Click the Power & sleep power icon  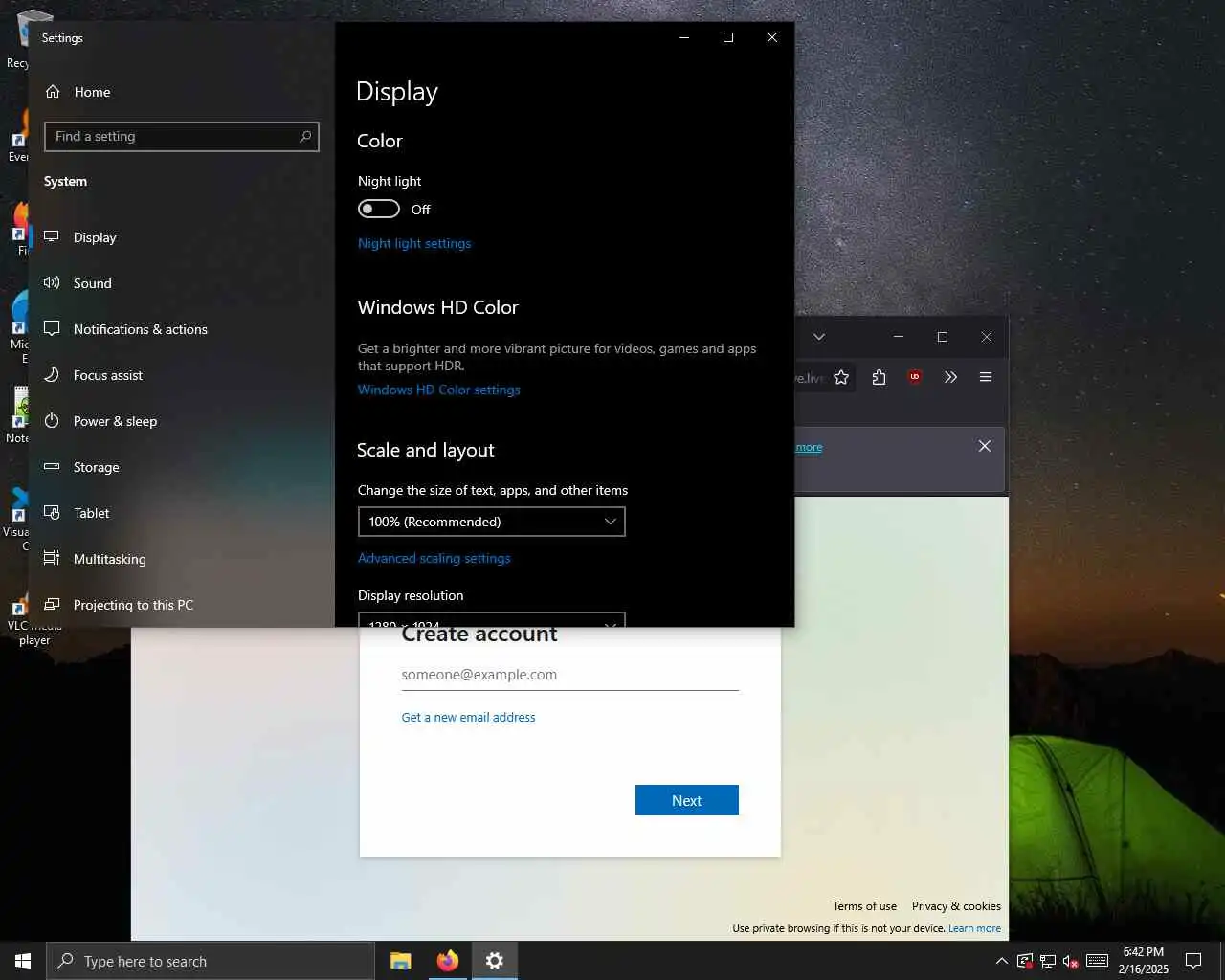coord(52,420)
